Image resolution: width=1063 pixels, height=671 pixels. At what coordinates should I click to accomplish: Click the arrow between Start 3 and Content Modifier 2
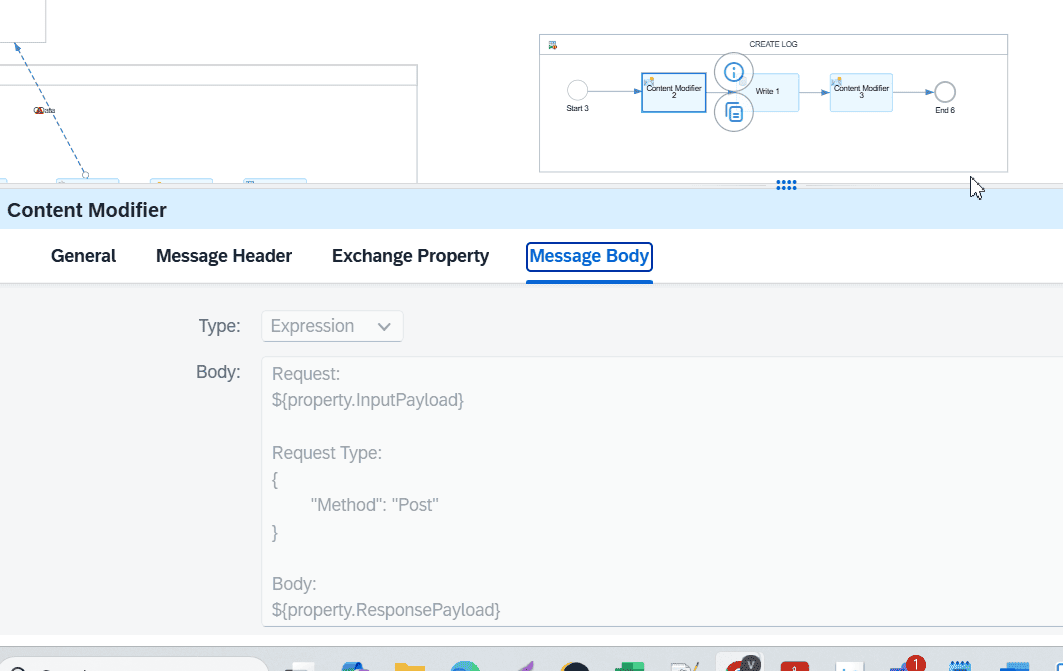pos(614,91)
